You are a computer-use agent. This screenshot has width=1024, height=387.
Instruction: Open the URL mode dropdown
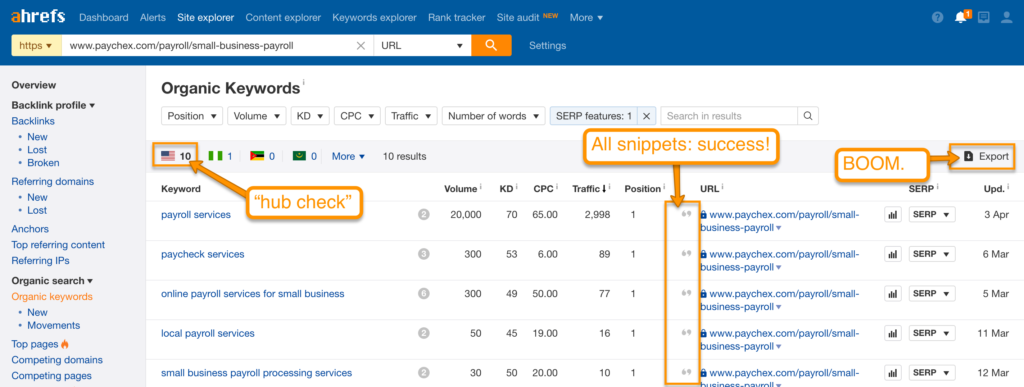click(423, 46)
